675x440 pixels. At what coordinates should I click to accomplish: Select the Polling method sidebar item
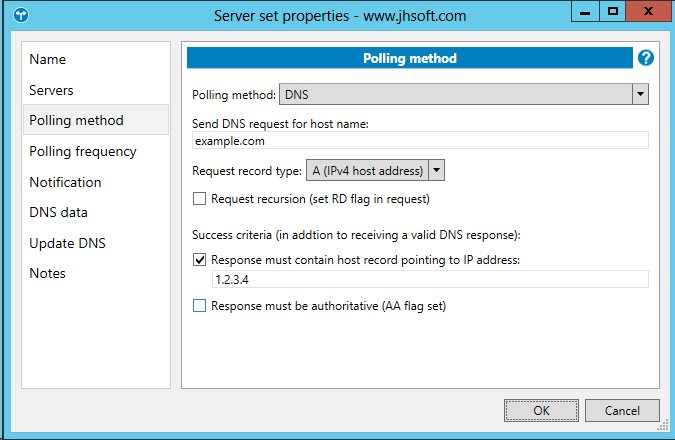pos(76,120)
